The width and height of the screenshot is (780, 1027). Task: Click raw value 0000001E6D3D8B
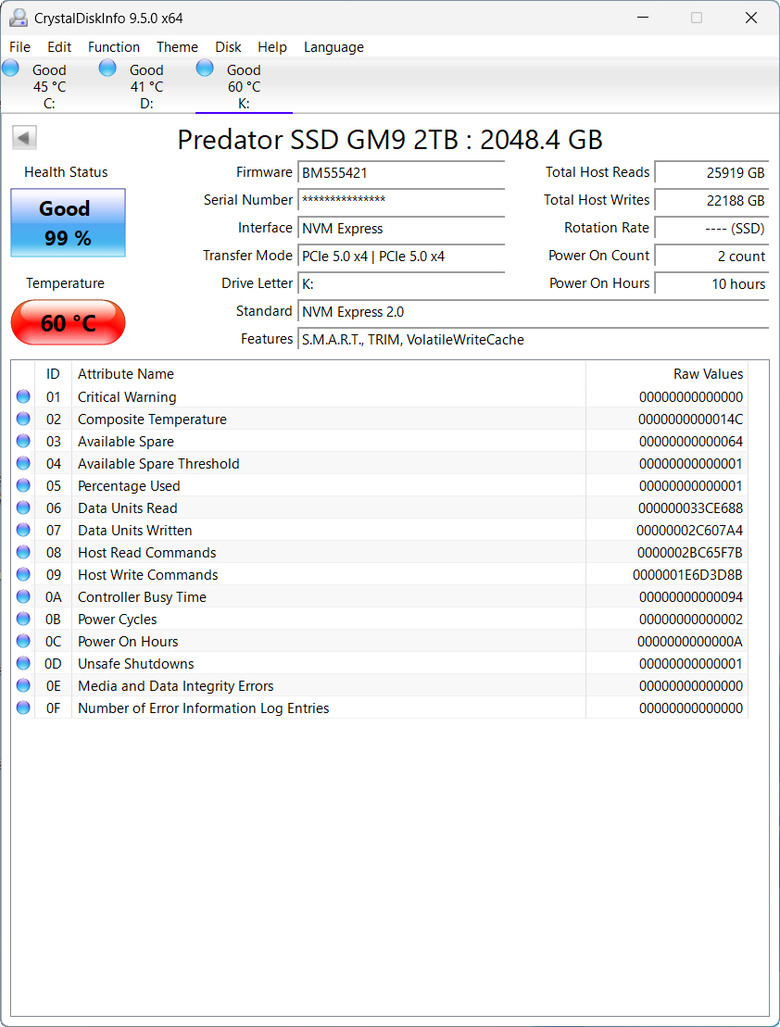pyautogui.click(x=688, y=575)
